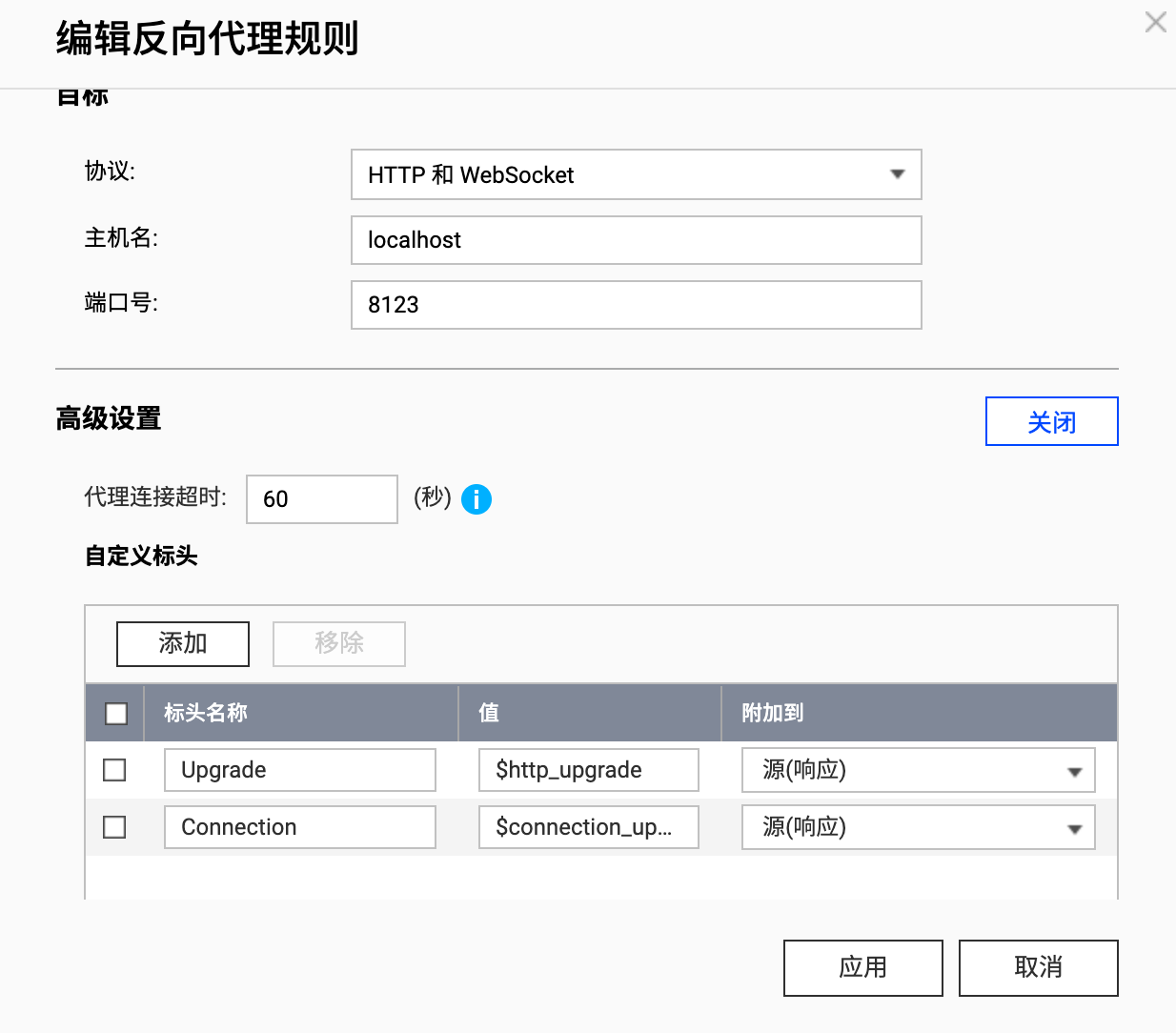
Task: Toggle the select-all headers checkbox
Action: (116, 713)
